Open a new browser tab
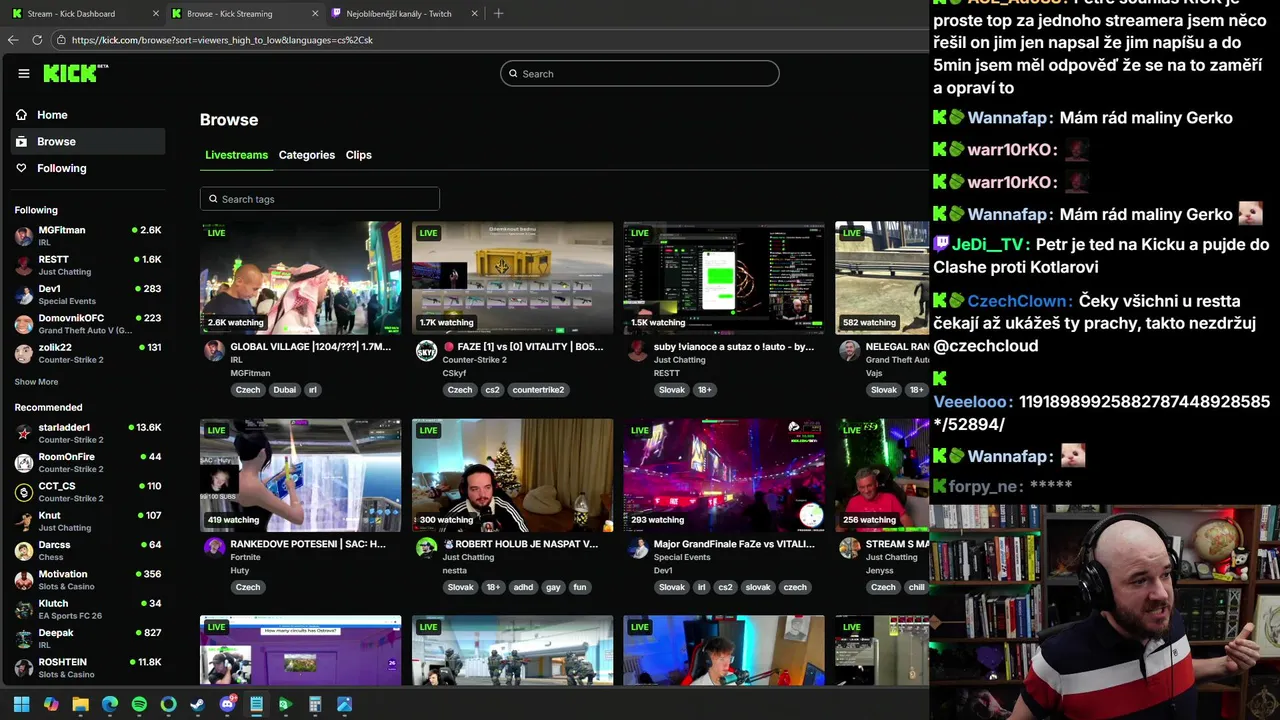This screenshot has height=720, width=1280. click(x=498, y=14)
